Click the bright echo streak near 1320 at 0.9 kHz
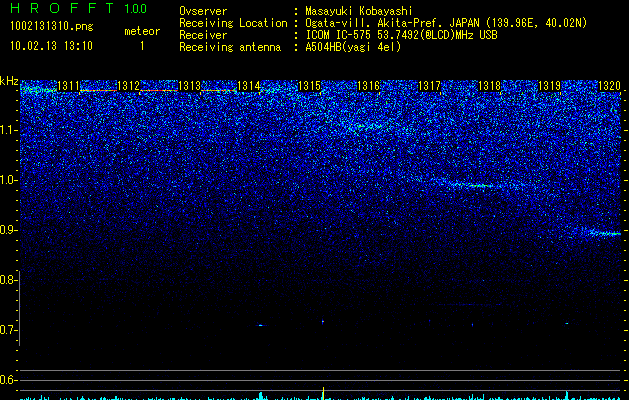This screenshot has width=629, height=400. 604,233
